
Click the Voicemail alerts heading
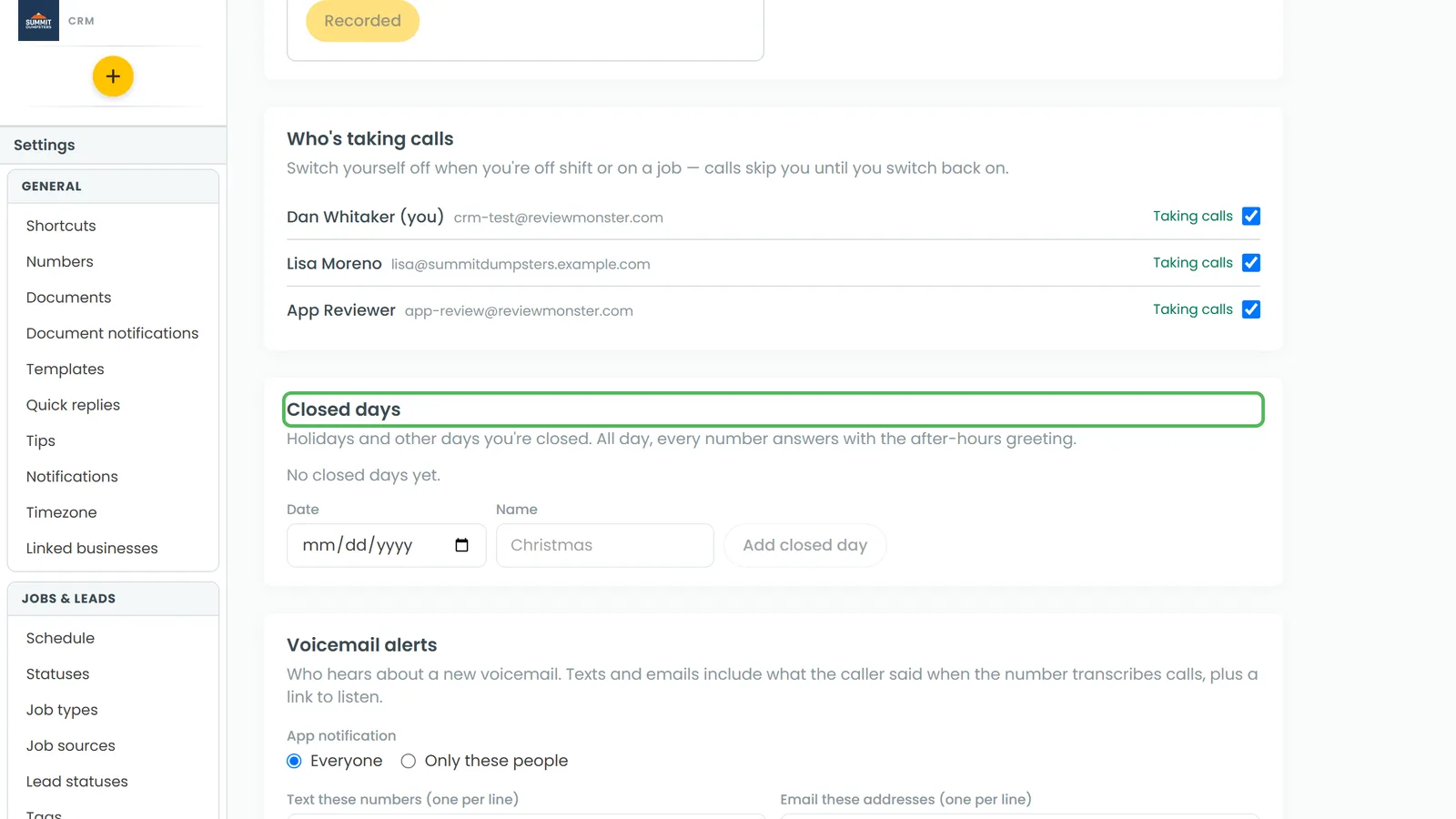pyautogui.click(x=362, y=645)
